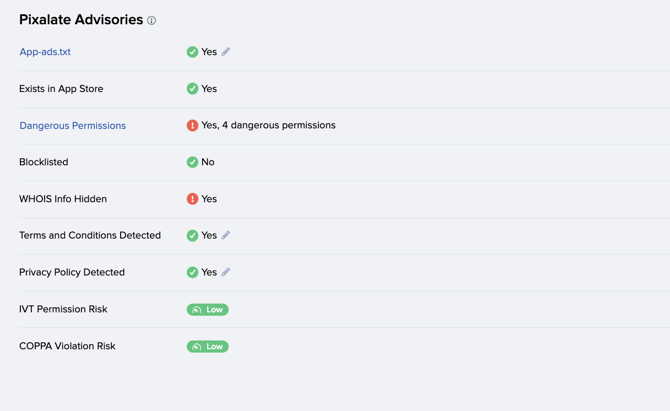Click red alert icon beside WHOIS Info Hidden
Image resolution: width=670 pixels, height=411 pixels.
tap(192, 199)
